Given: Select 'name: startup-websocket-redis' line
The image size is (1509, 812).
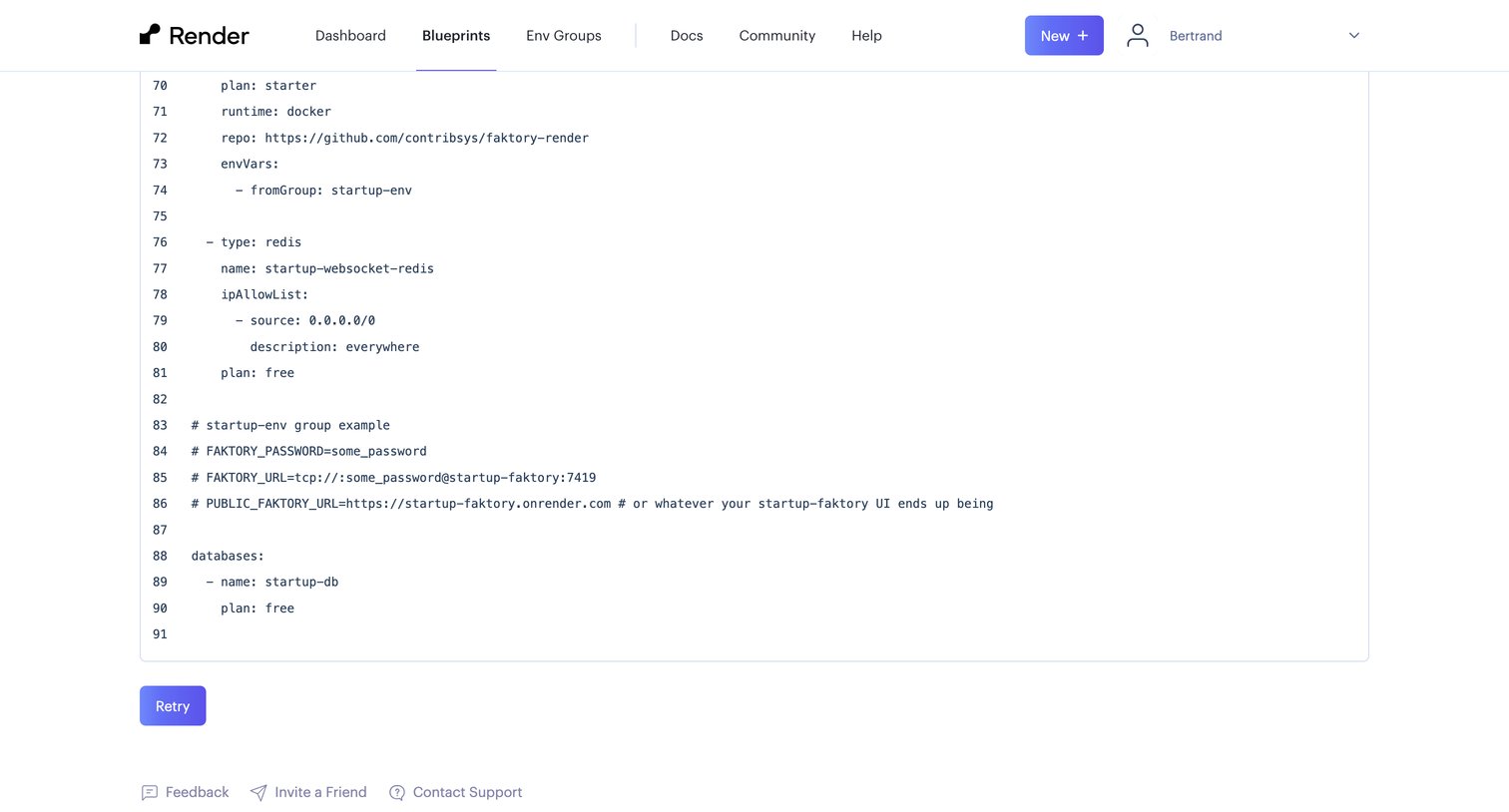Looking at the screenshot, I should click(x=327, y=268).
